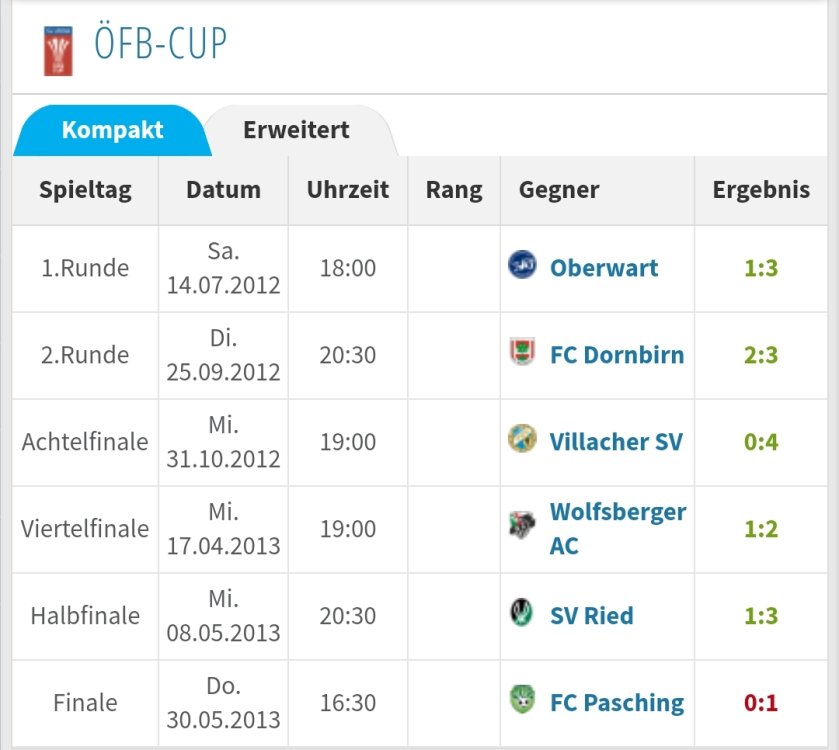Open the 0:1 final match result
This screenshot has width=839, height=750.
(760, 703)
